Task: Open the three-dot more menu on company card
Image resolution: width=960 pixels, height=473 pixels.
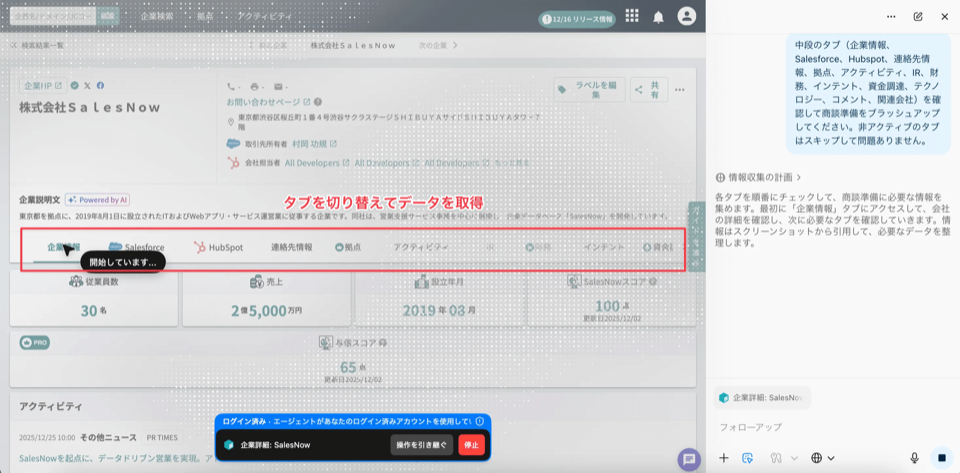Action: coord(680,90)
